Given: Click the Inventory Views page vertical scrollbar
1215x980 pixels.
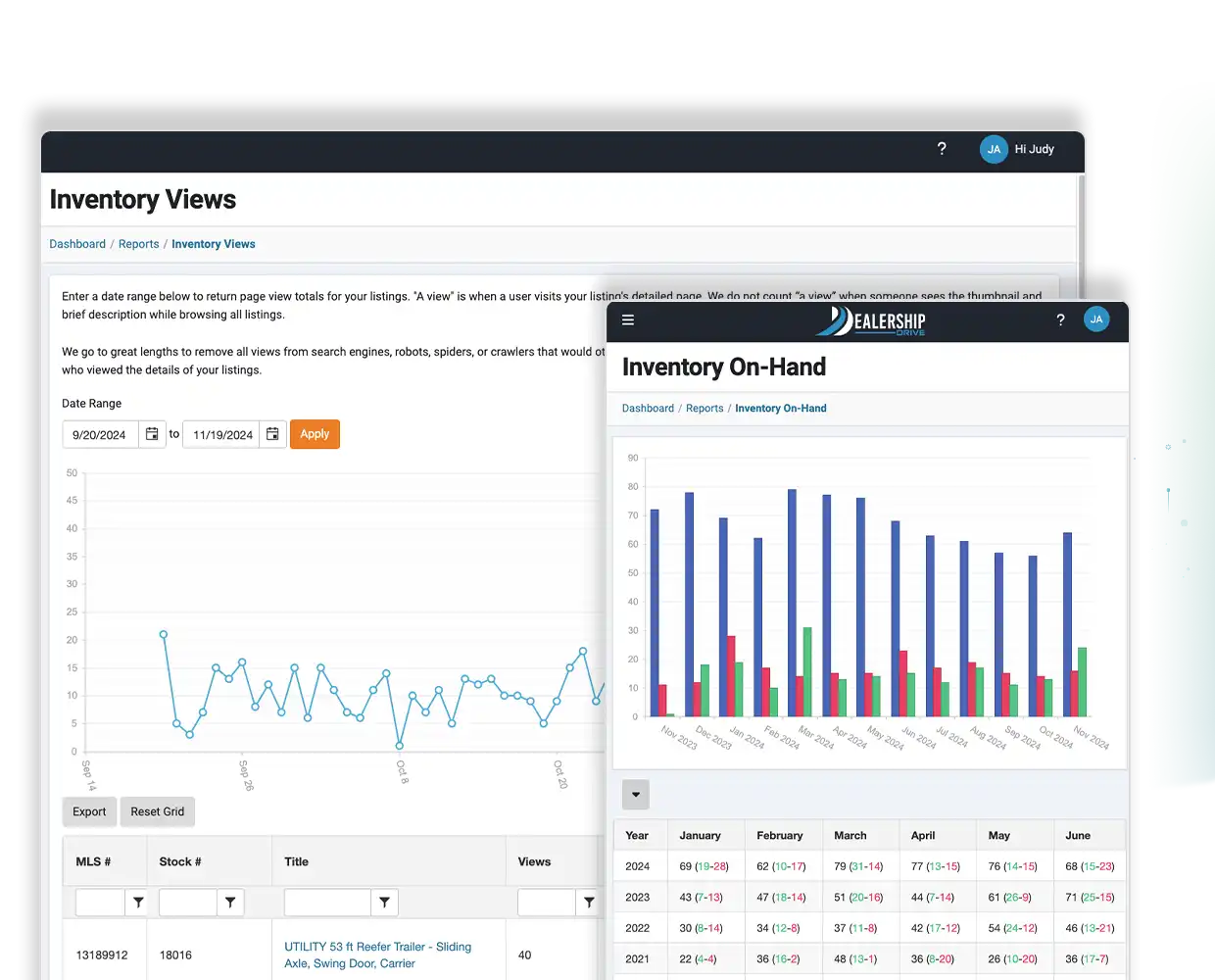Looking at the screenshot, I should click(x=1081, y=235).
